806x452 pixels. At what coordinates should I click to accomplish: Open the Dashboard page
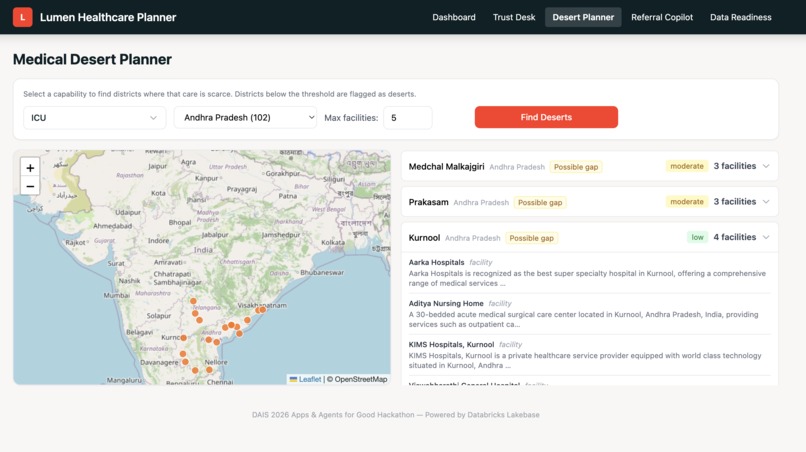tap(454, 17)
